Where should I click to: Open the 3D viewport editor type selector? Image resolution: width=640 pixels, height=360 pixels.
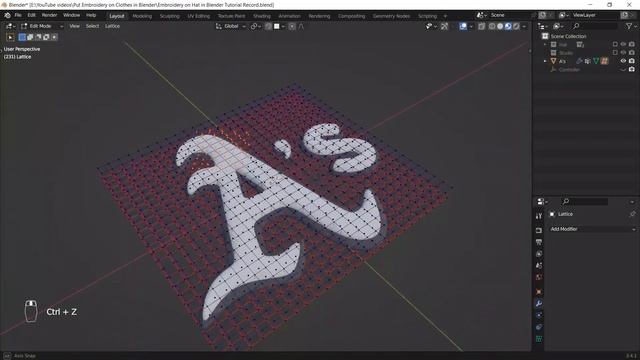tap(11, 26)
